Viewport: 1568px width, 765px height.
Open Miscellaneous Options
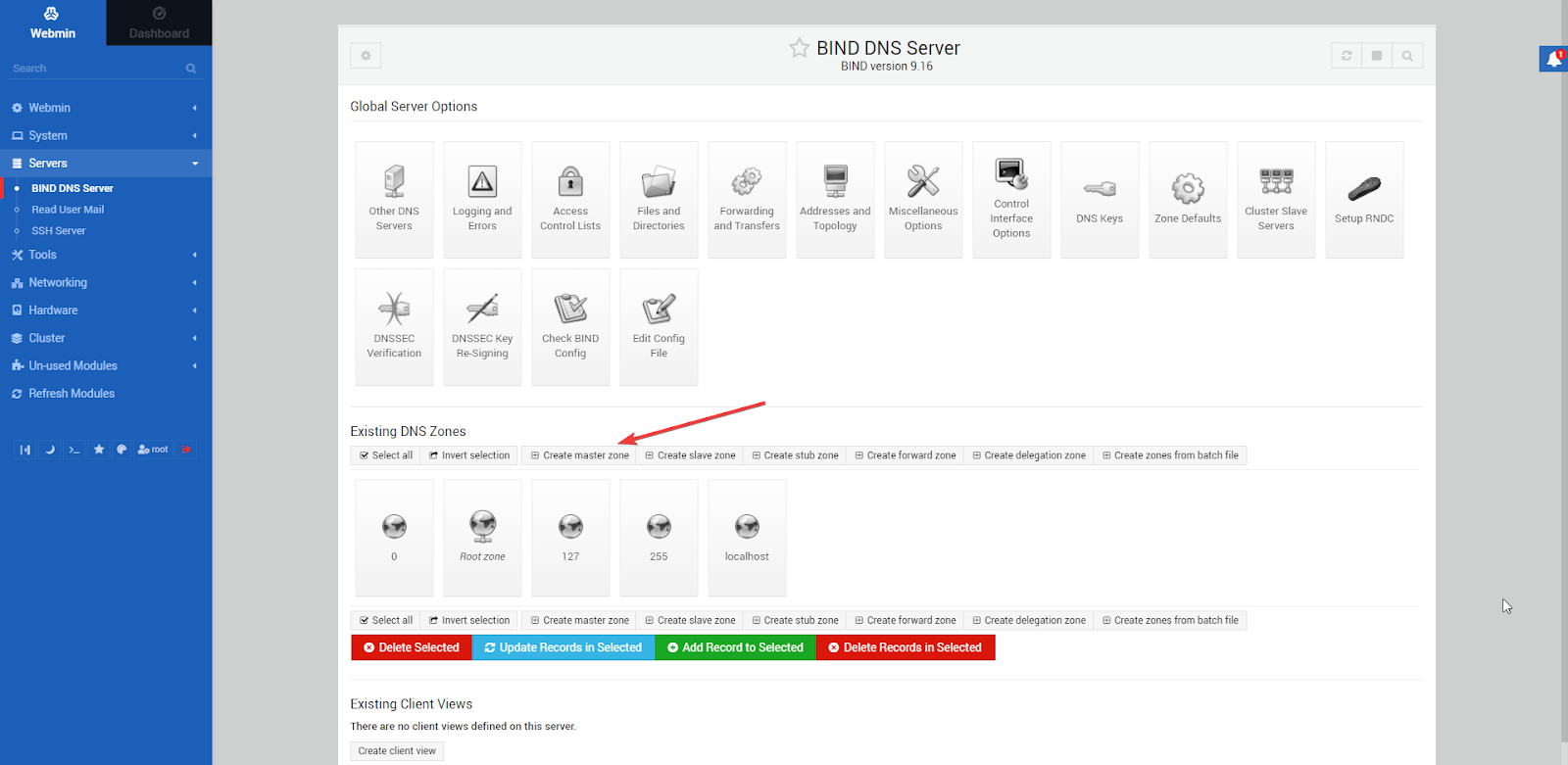[x=923, y=200]
